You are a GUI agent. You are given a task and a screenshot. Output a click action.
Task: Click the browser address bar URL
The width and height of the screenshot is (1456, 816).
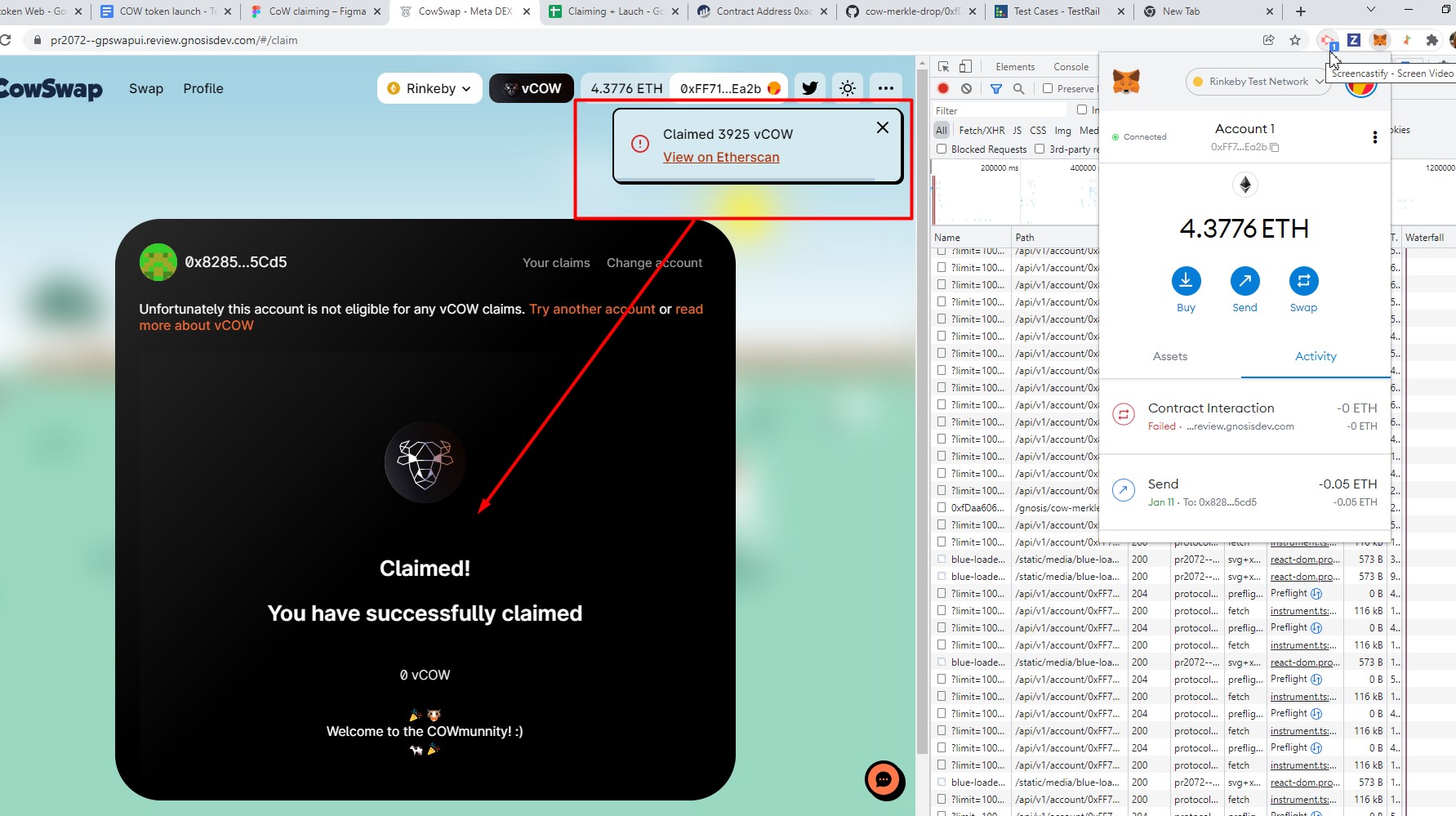(x=174, y=40)
